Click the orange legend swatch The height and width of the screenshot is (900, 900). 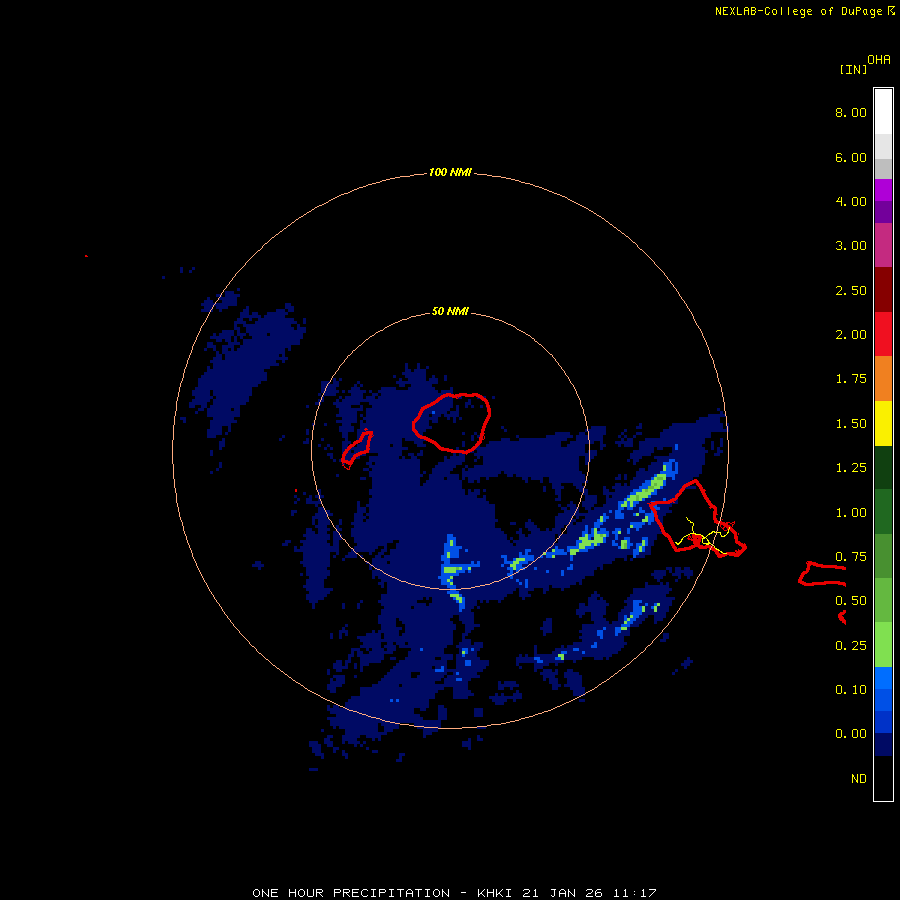click(x=883, y=378)
